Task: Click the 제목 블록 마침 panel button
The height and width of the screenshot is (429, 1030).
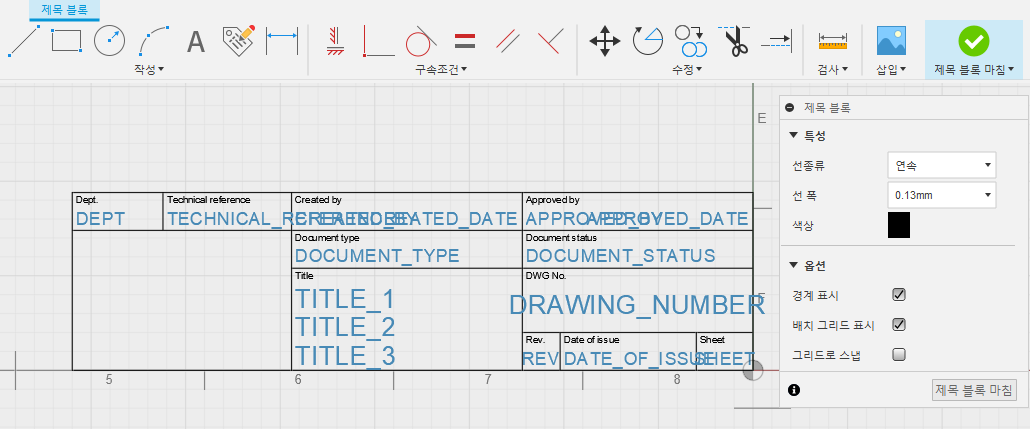Action: [x=975, y=390]
